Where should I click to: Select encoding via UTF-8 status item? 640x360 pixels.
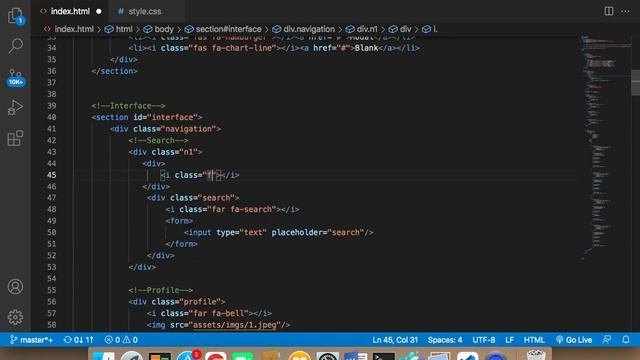[x=484, y=340]
